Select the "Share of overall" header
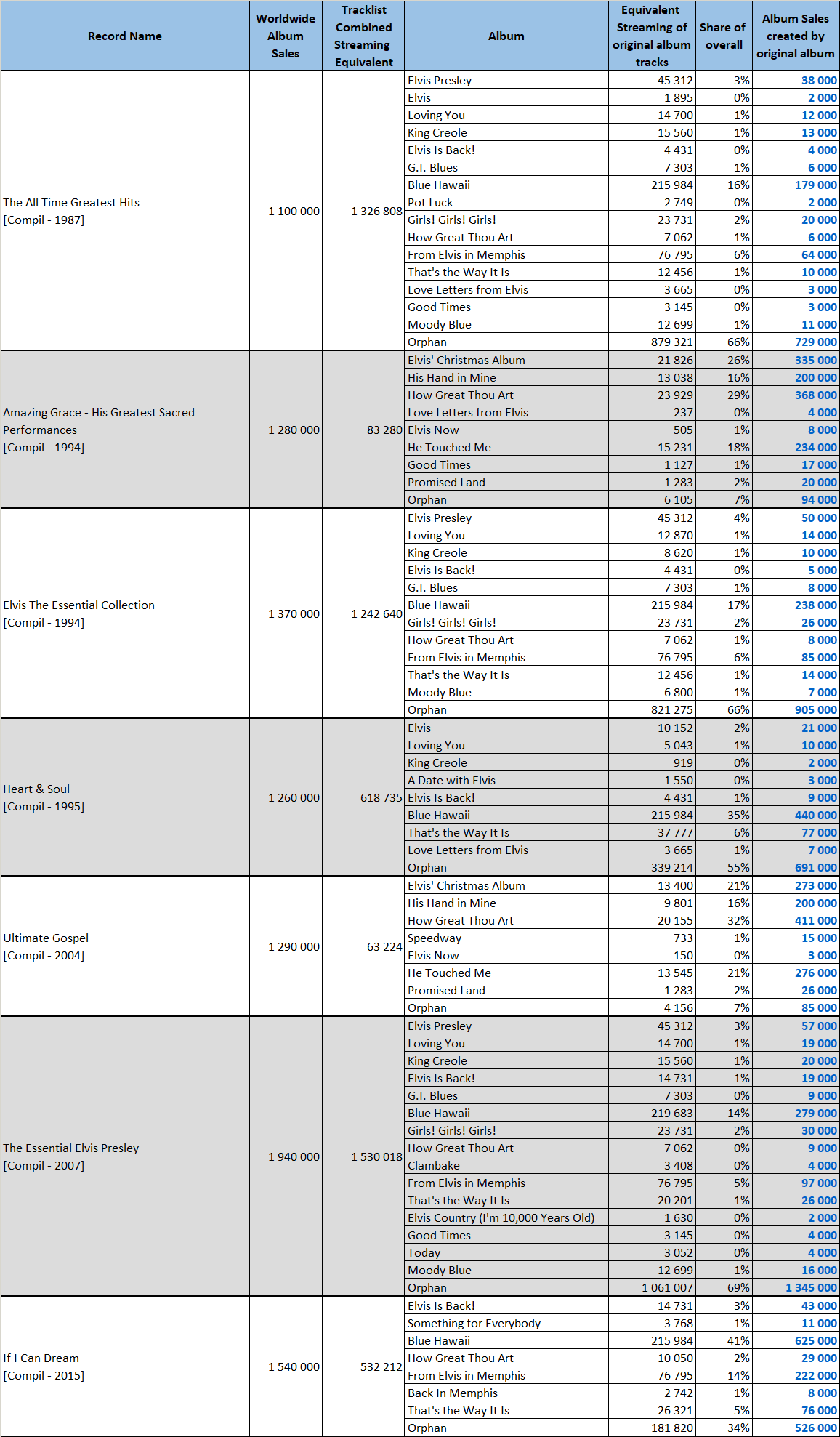This screenshot has width=840, height=1437. pyautogui.click(x=723, y=36)
